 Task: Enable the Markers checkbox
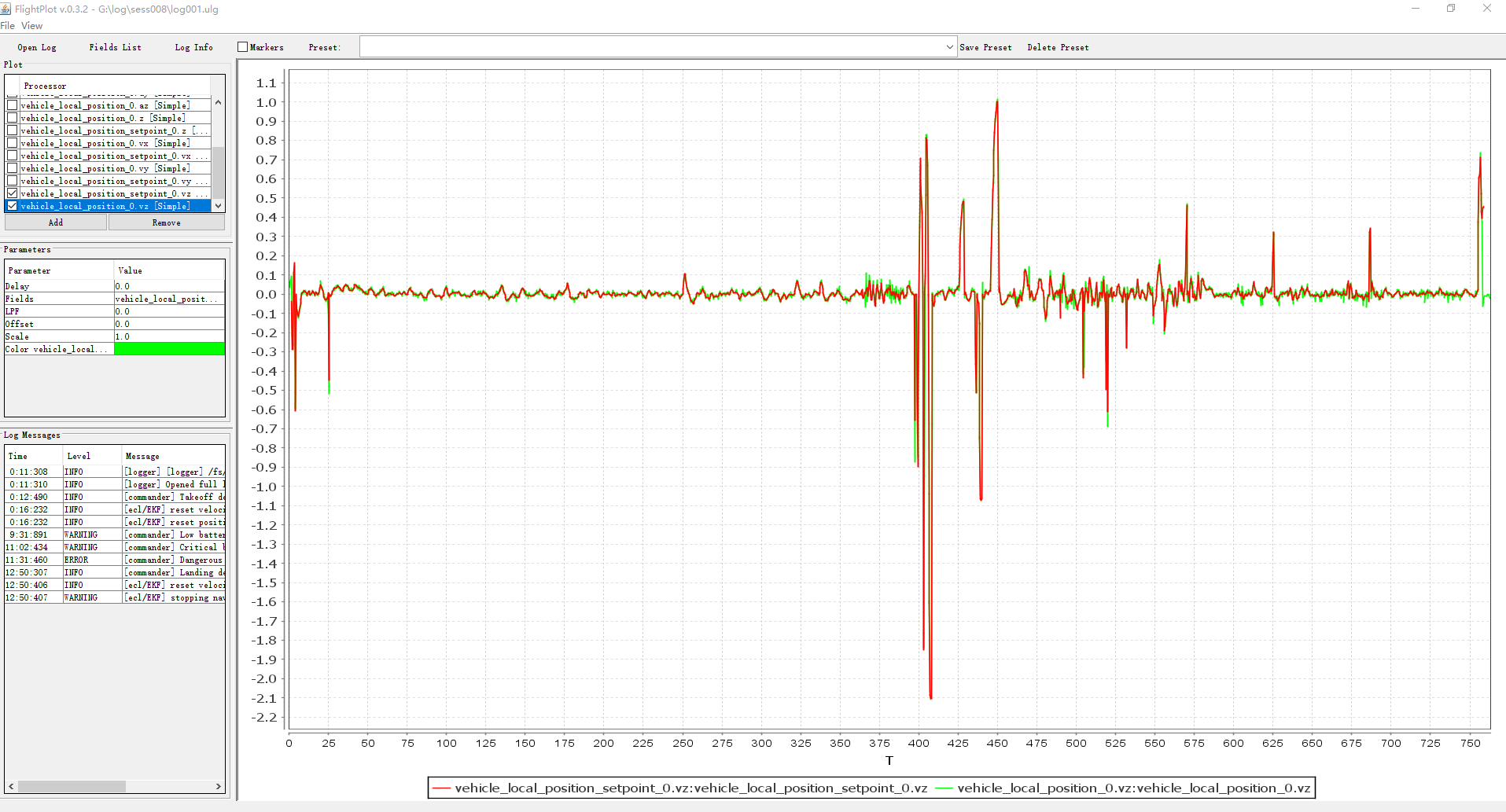243,47
